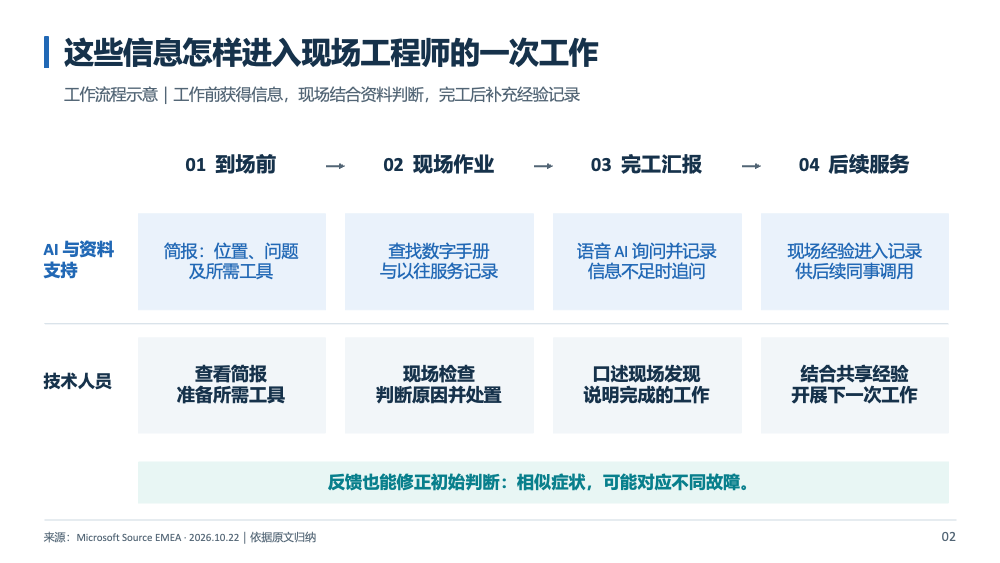Click the arrow between 完工汇报 and 后续服务
The width and height of the screenshot is (1000, 563).
tap(751, 166)
